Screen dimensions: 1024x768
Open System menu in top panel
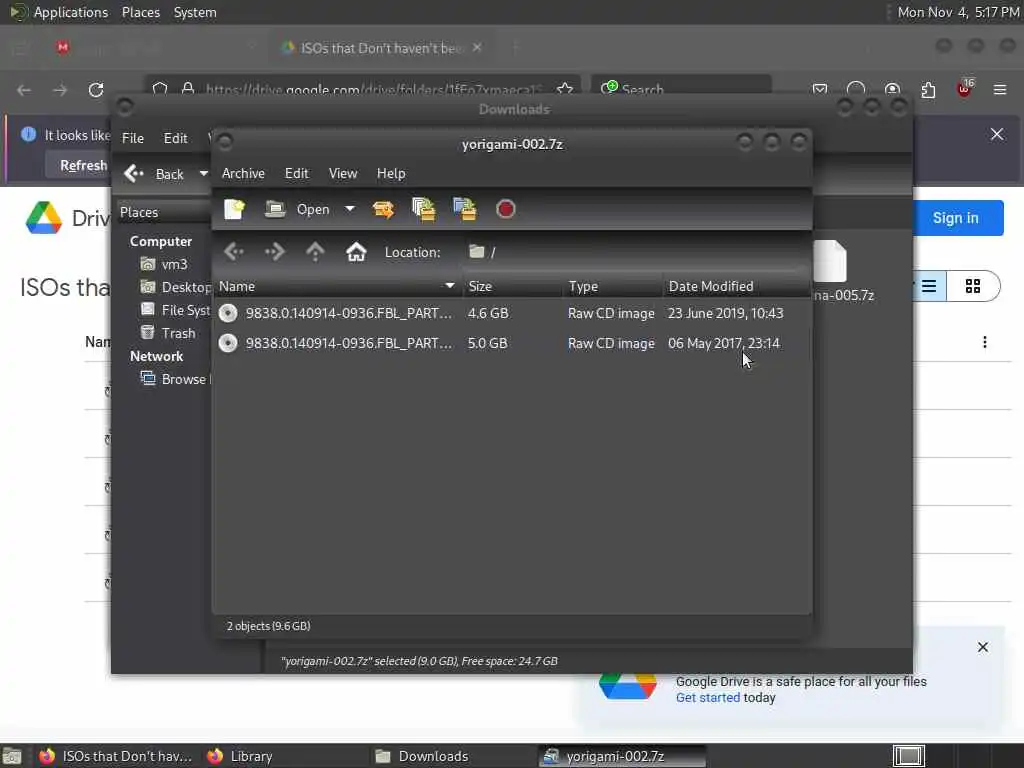(x=195, y=12)
